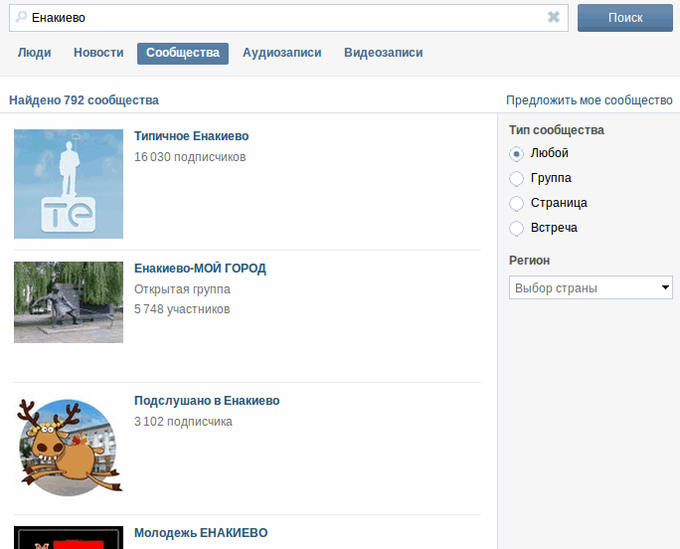
Task: Click Типичное Енакиево avatar with statue
Action: pos(69,184)
